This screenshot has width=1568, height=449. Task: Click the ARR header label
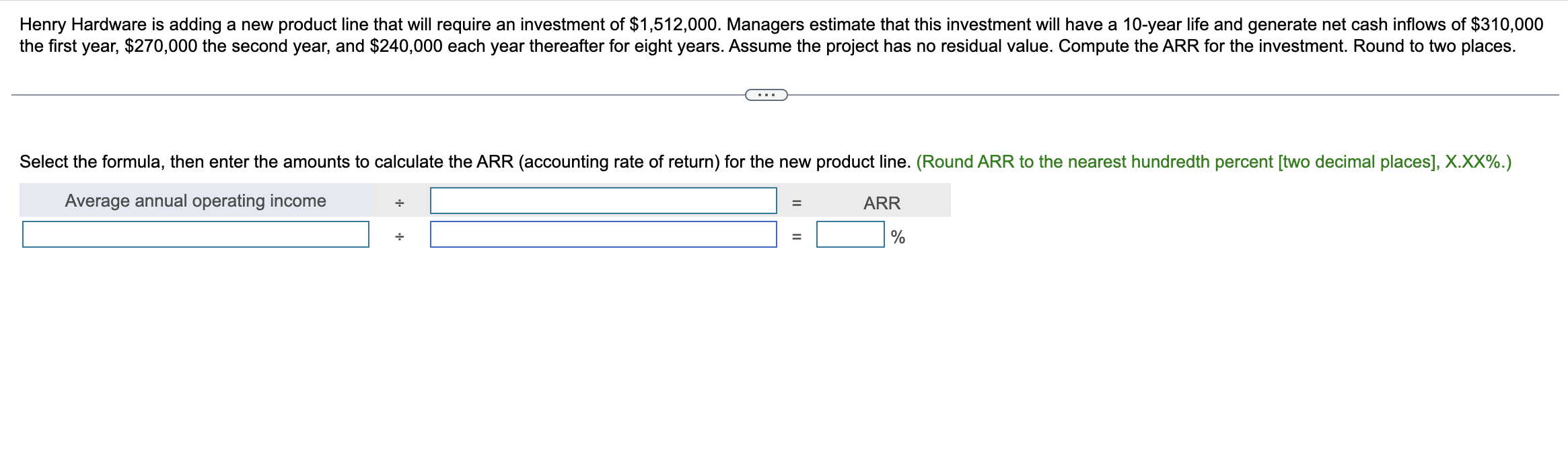pos(882,203)
